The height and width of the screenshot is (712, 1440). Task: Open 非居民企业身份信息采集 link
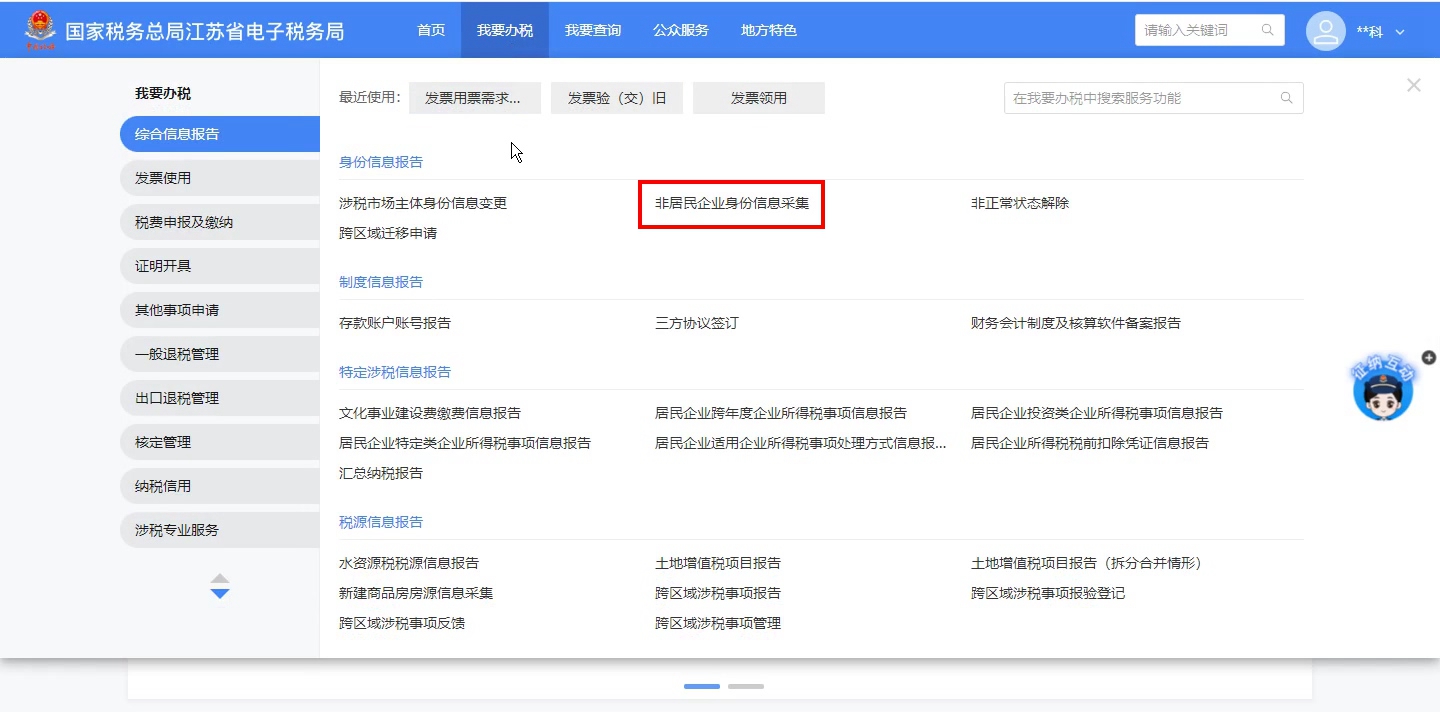tap(731, 203)
